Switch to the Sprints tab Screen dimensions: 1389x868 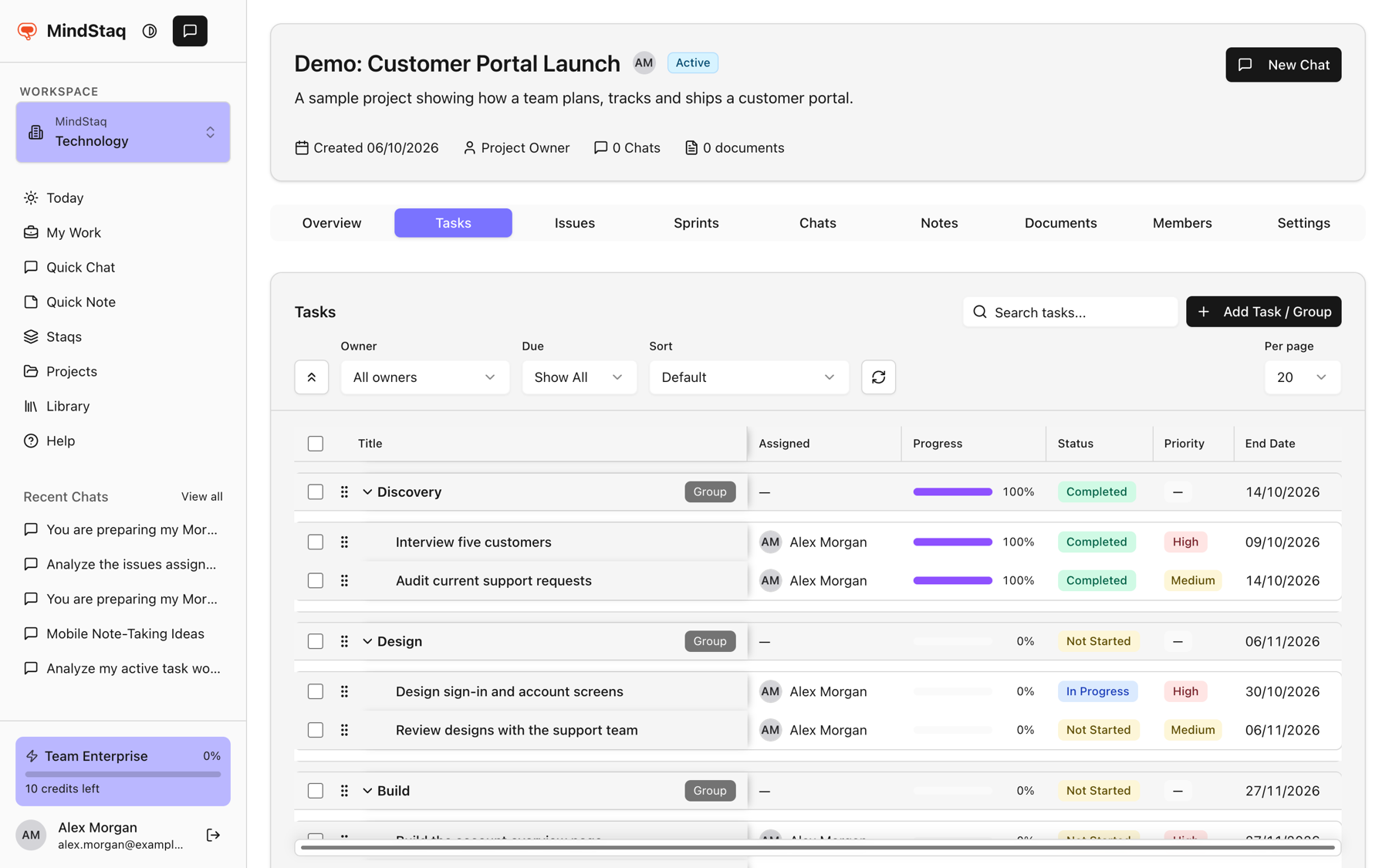(696, 223)
